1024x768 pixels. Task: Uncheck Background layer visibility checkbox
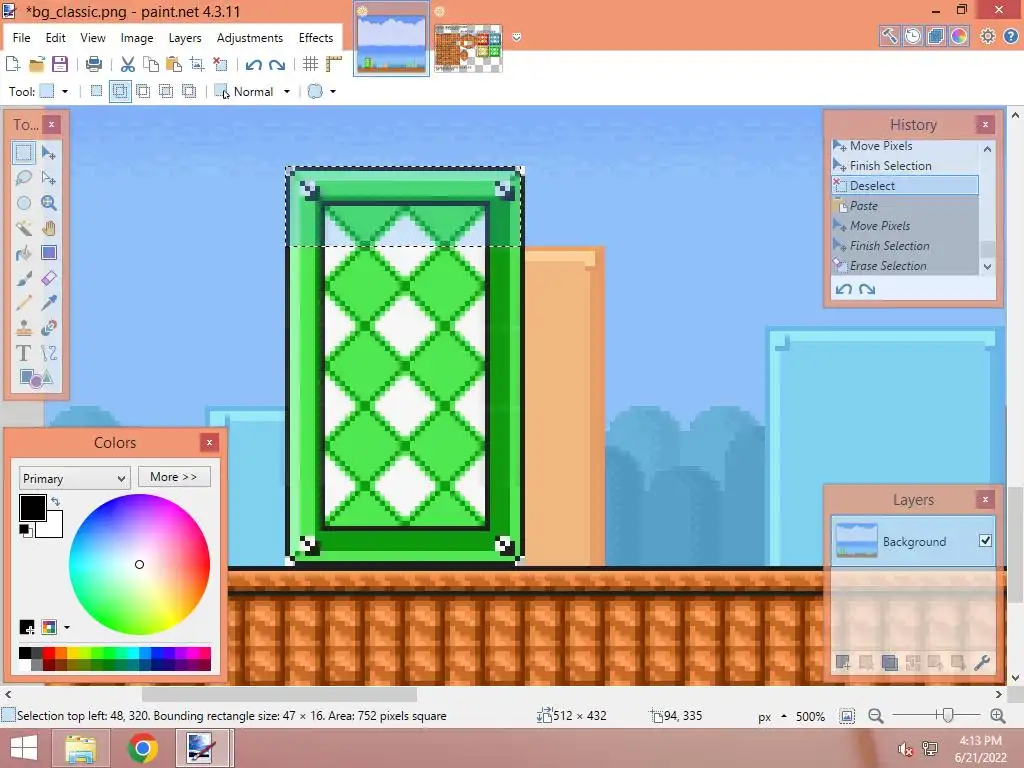[985, 541]
